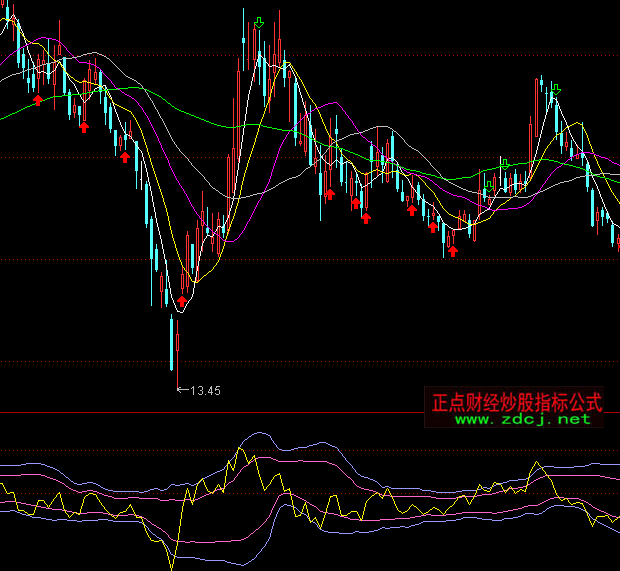Click green sell arrow at the highest peak

point(259,22)
